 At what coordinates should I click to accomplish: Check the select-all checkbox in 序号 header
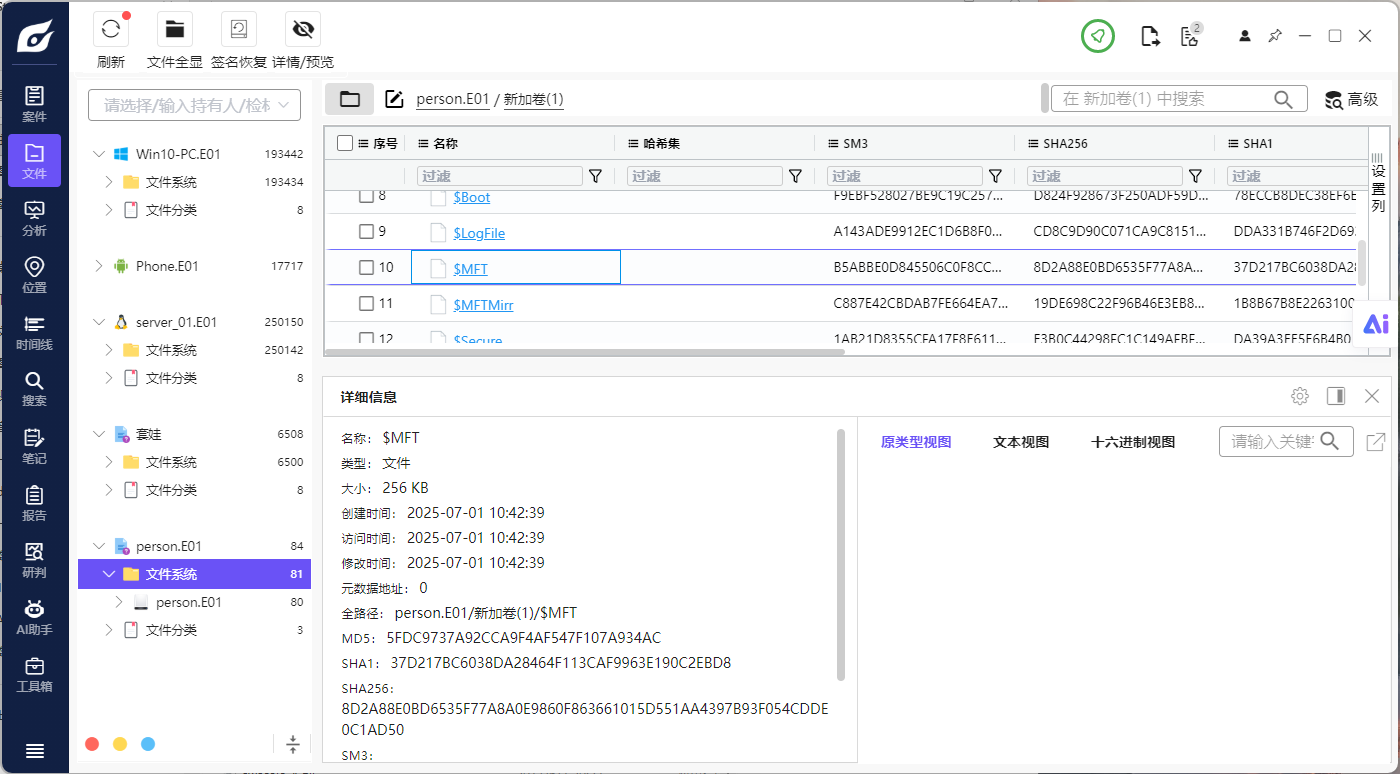pyautogui.click(x=345, y=143)
